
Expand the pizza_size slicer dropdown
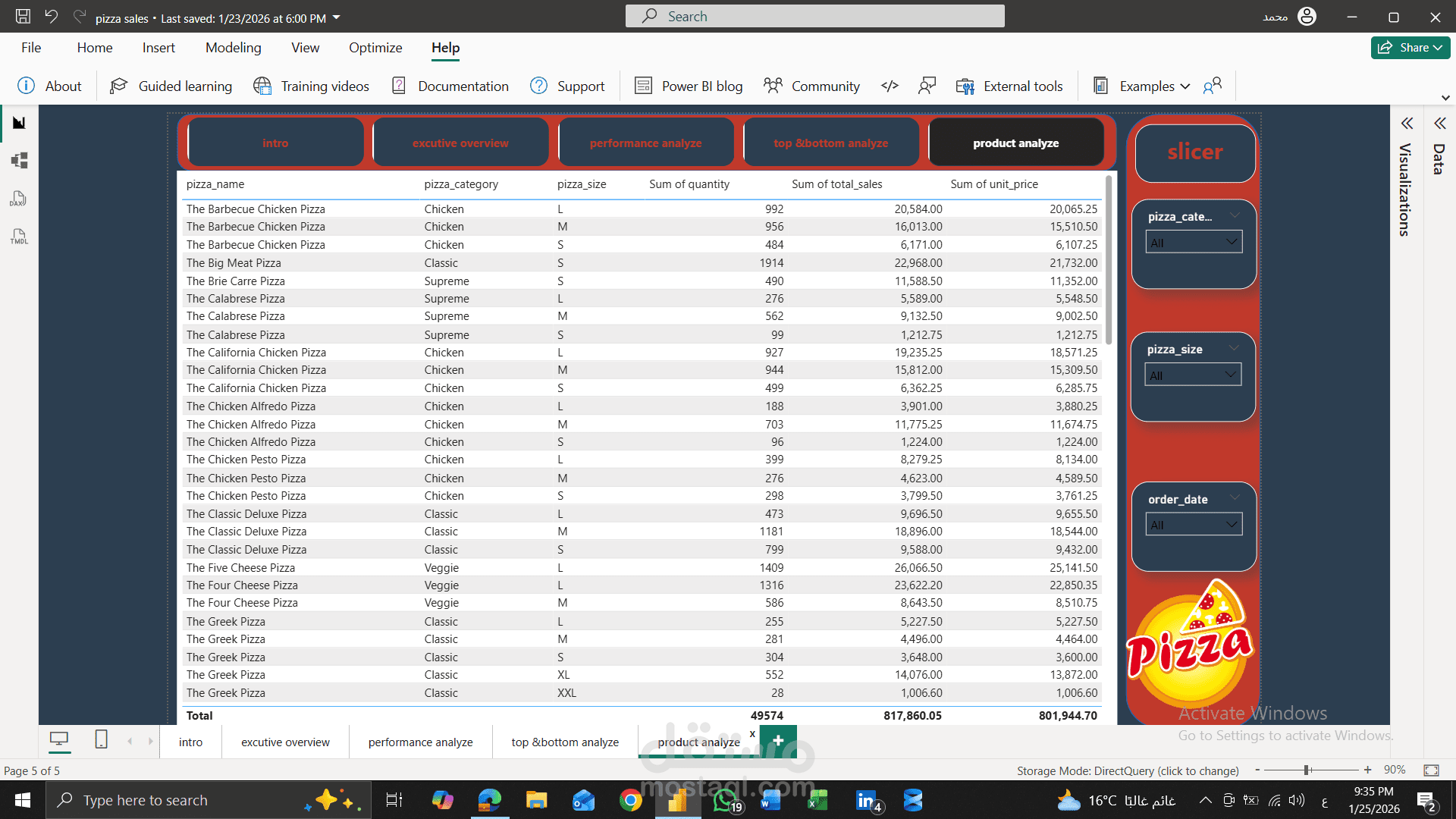pyautogui.click(x=1193, y=375)
